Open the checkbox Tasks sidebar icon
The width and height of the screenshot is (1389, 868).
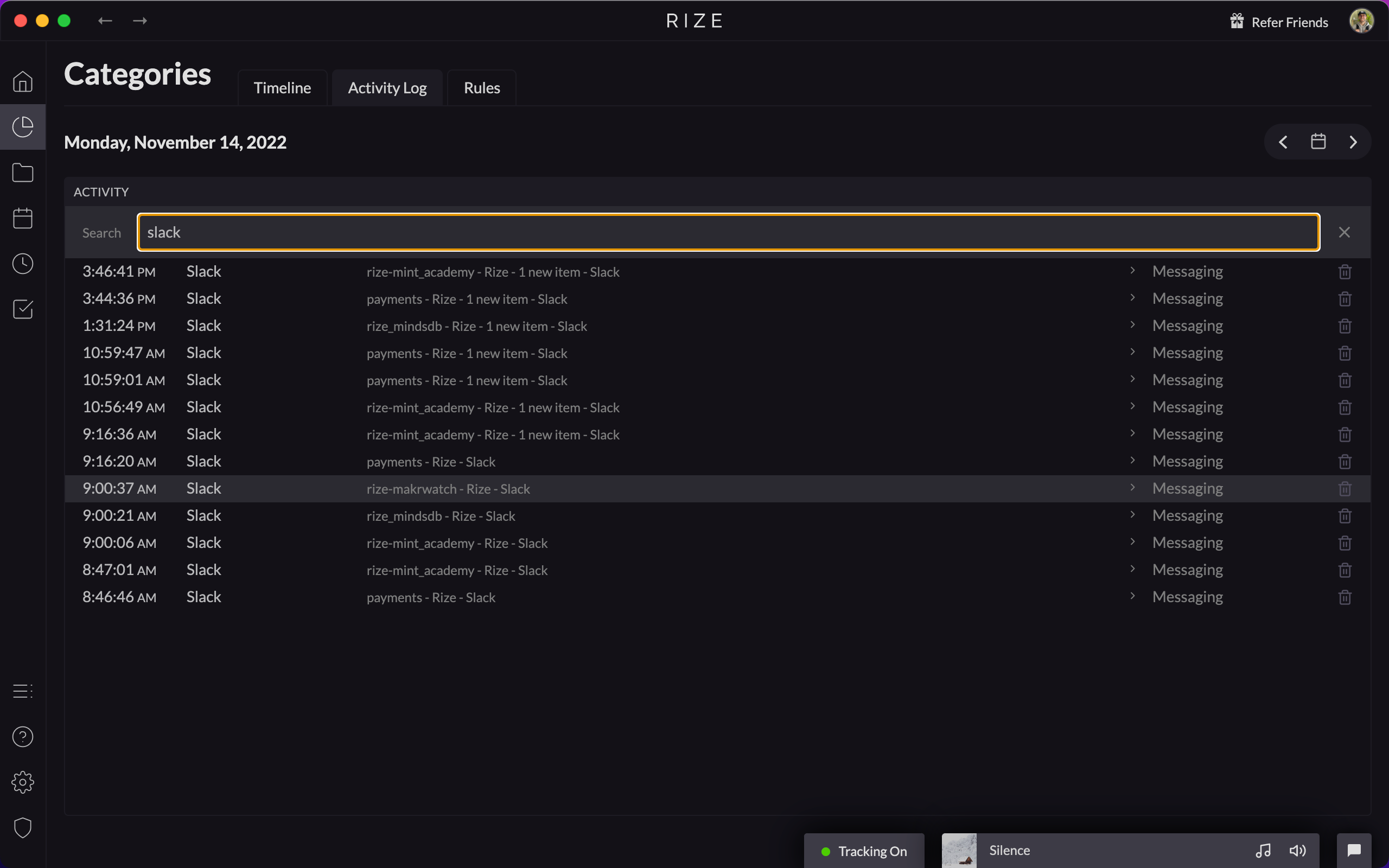(x=22, y=309)
